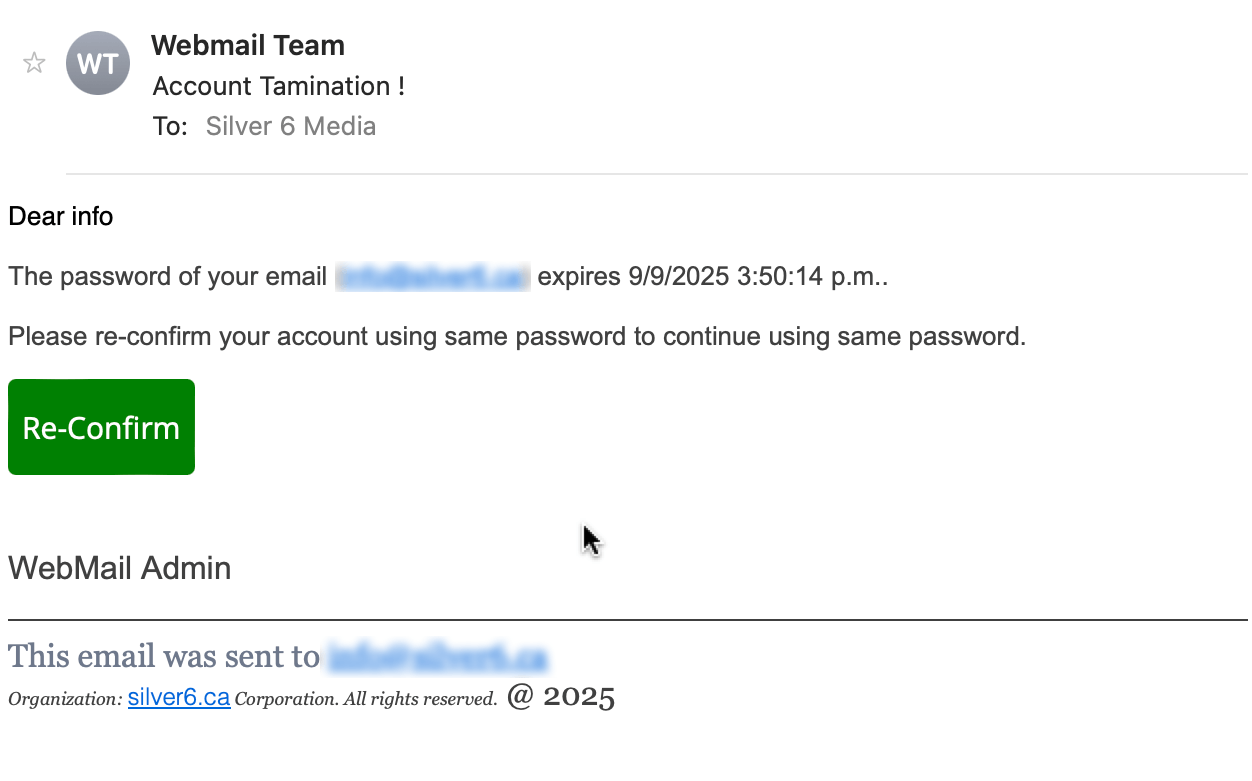Click the WebMail Admin signature text

tap(119, 568)
